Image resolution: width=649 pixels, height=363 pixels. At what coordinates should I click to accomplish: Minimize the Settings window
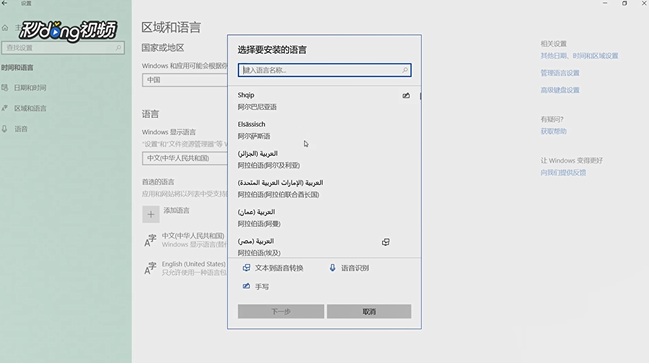click(605, 3)
